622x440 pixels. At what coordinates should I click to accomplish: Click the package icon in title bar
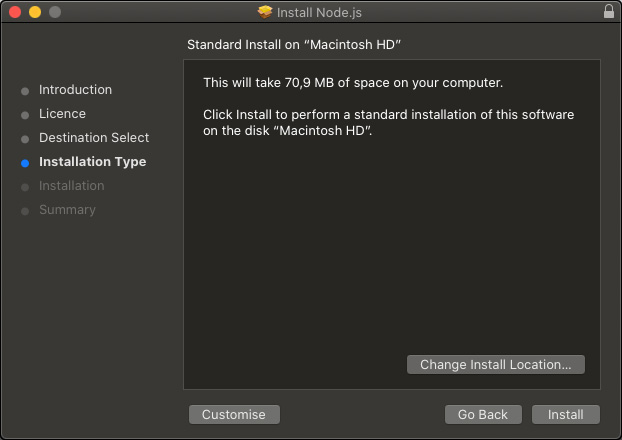tap(264, 12)
